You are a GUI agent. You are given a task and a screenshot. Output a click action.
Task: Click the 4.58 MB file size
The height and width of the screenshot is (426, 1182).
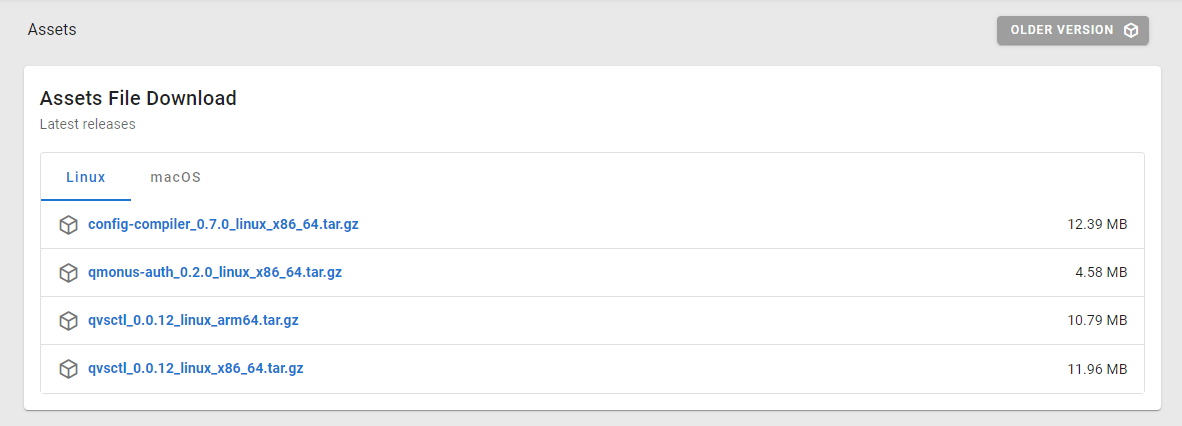click(x=1101, y=273)
